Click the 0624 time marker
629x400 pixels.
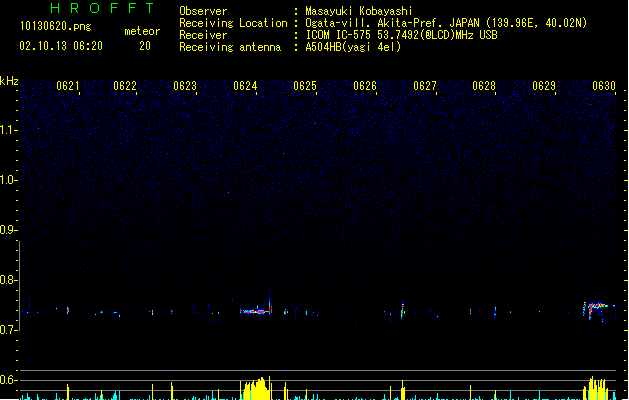245,86
